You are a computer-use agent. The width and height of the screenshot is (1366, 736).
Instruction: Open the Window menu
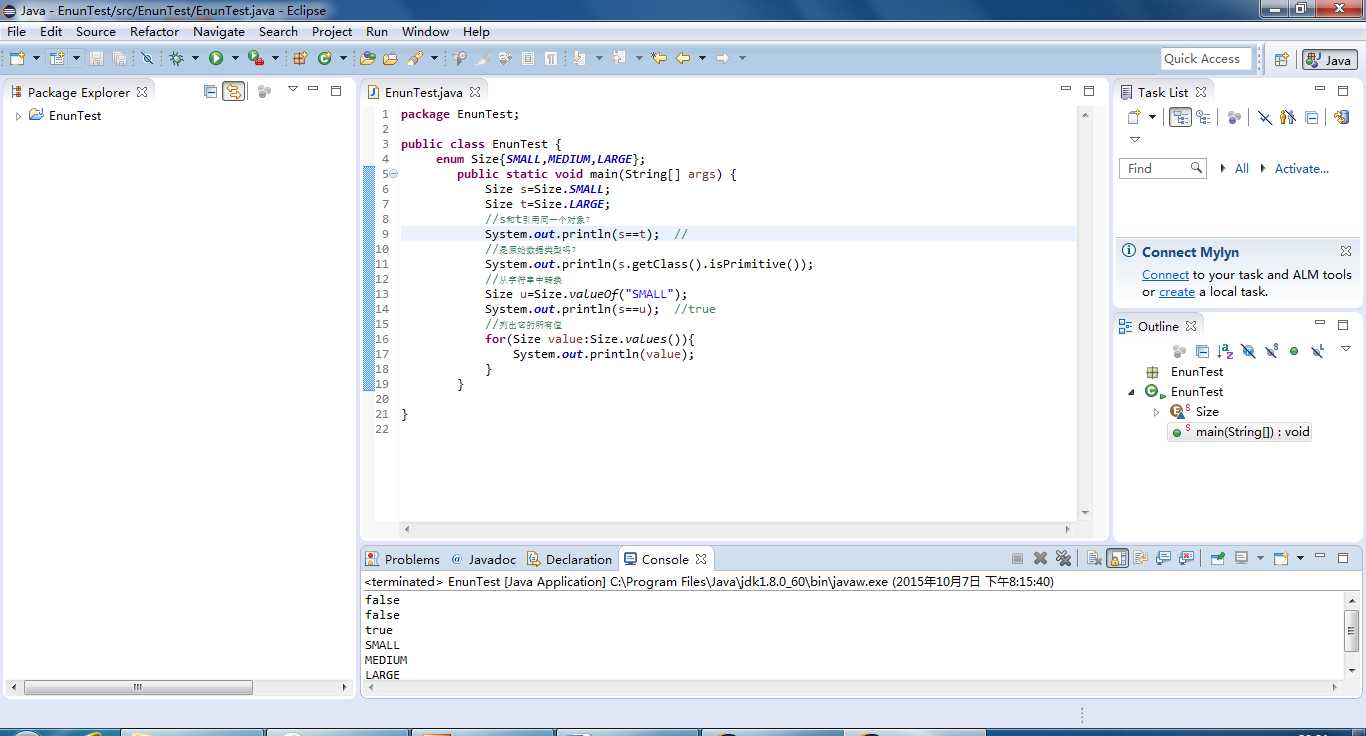pos(425,32)
